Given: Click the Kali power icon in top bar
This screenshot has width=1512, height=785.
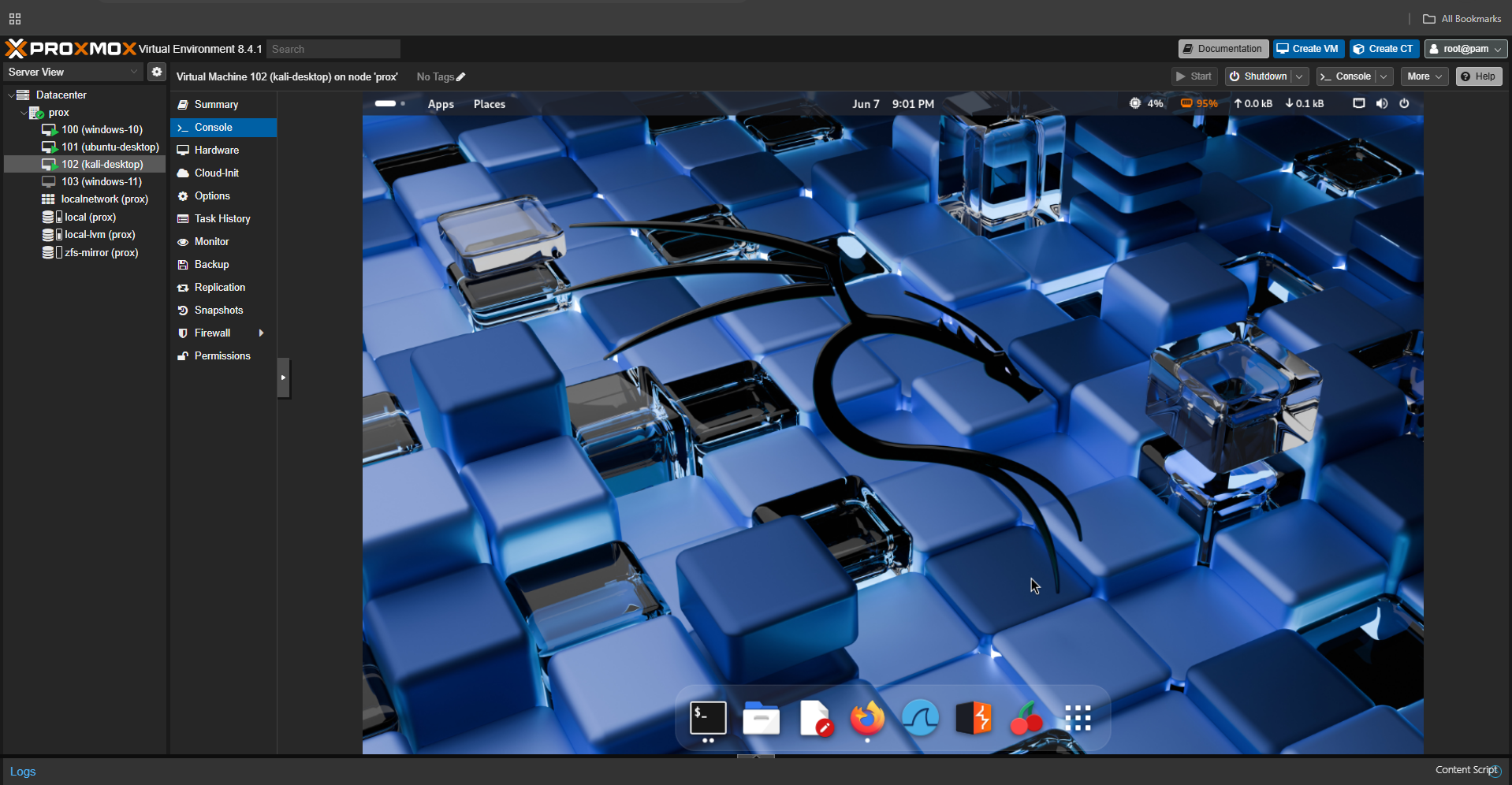Looking at the screenshot, I should pos(1404,103).
